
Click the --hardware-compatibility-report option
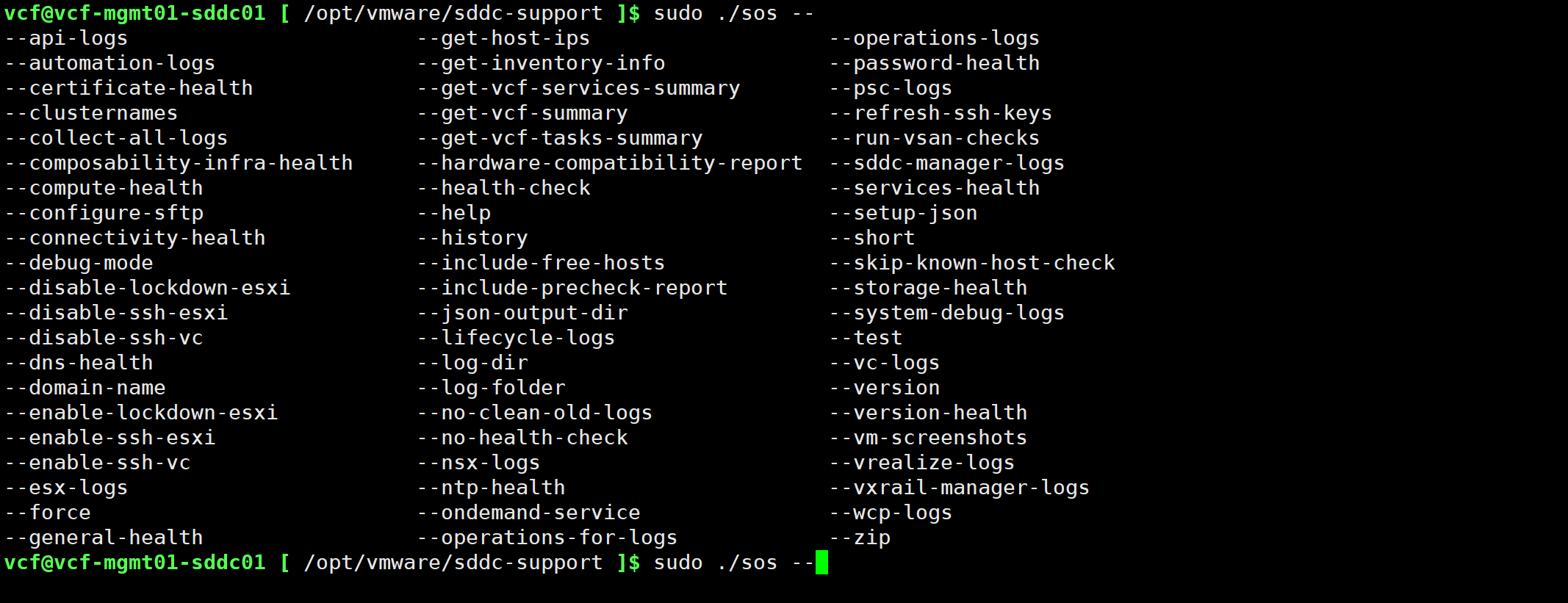click(x=610, y=163)
